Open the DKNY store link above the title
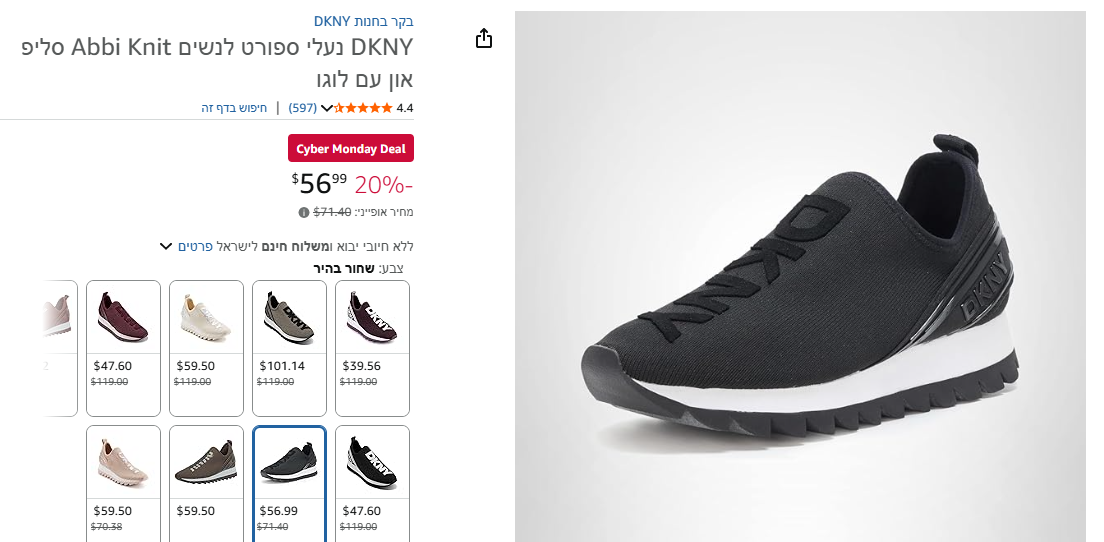This screenshot has height=542, width=1104. pyautogui.click(x=363, y=21)
